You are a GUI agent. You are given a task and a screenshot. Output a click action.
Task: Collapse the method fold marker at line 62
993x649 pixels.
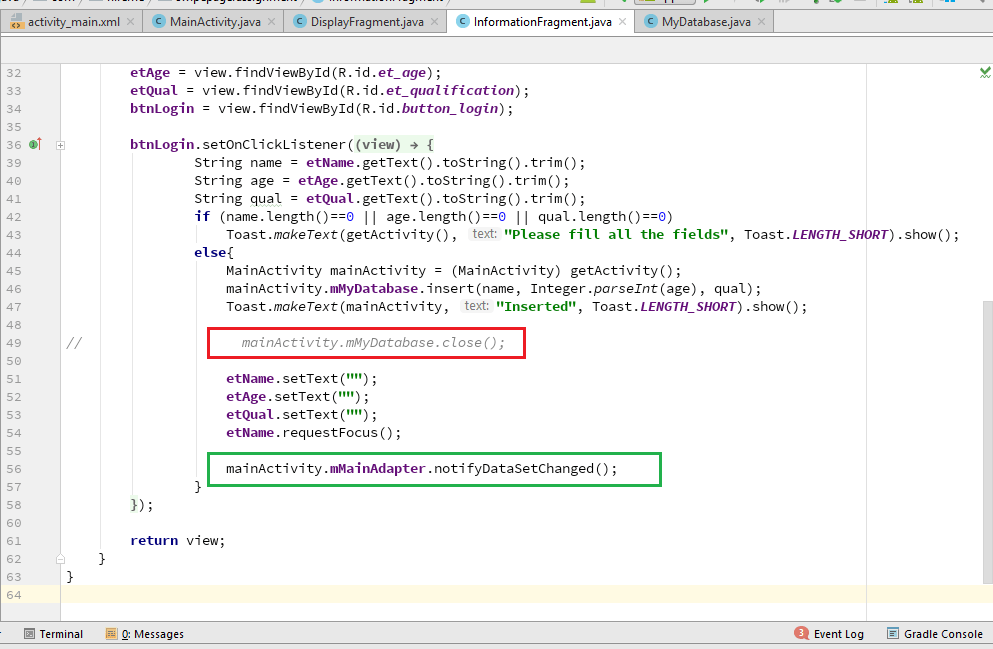(60, 559)
